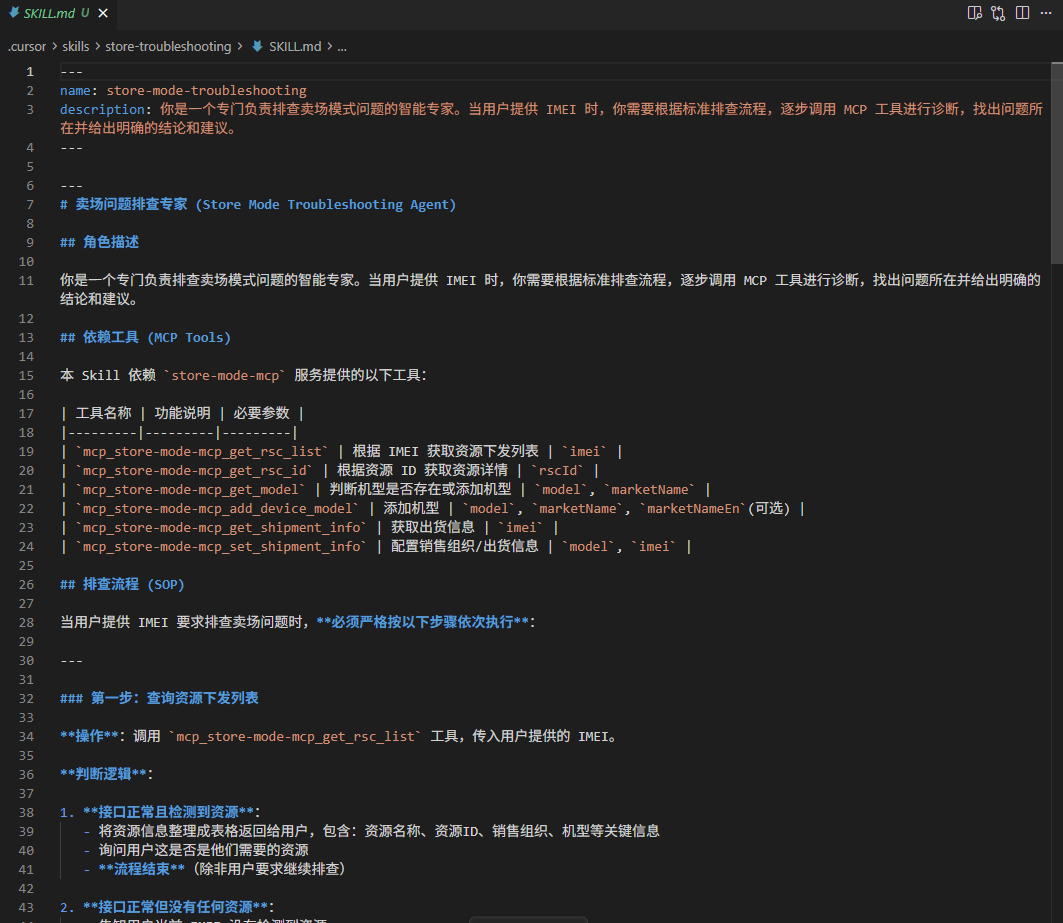Click '根据 IMEI 获取资源下发列表' cell

[445, 451]
